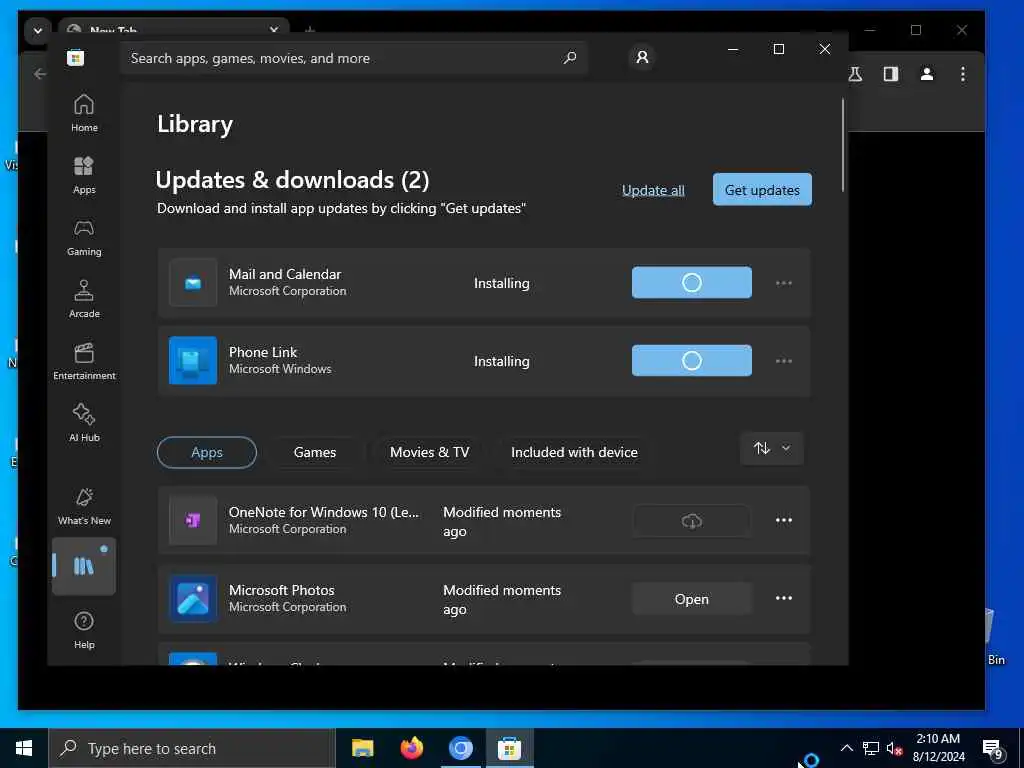Open What's New in sidebar

click(x=84, y=507)
